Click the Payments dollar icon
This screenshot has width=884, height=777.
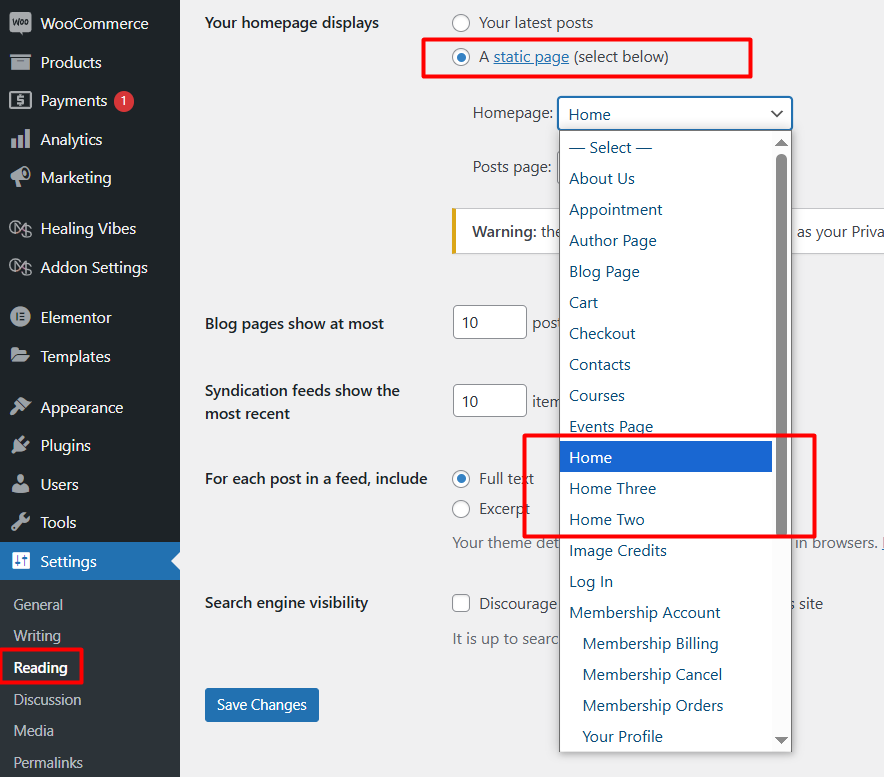coord(20,100)
